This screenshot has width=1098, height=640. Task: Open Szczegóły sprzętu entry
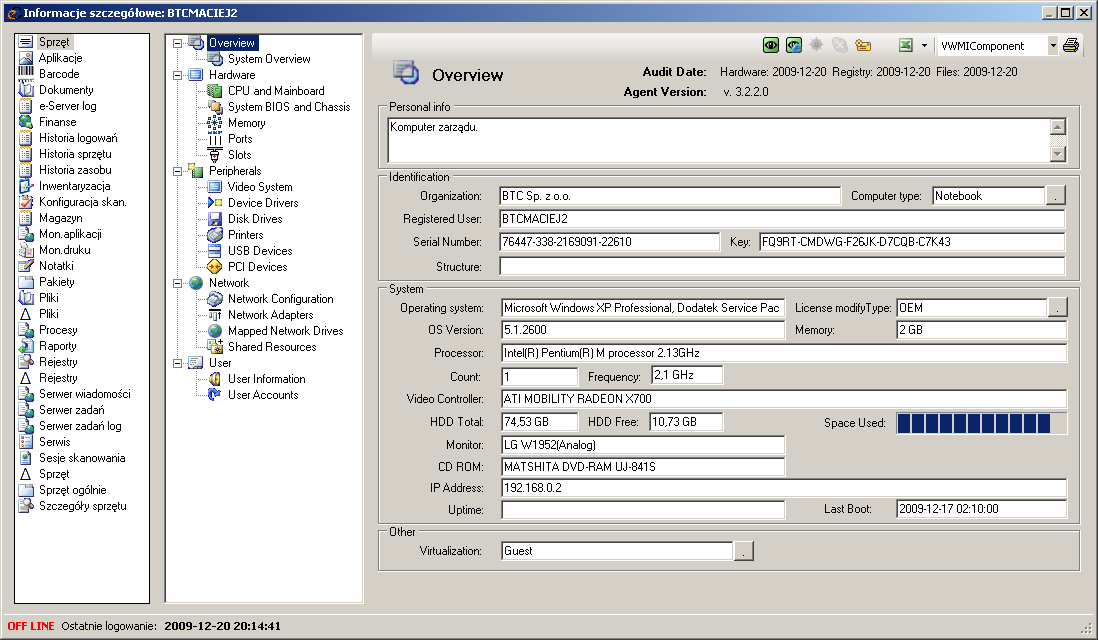(x=83, y=506)
